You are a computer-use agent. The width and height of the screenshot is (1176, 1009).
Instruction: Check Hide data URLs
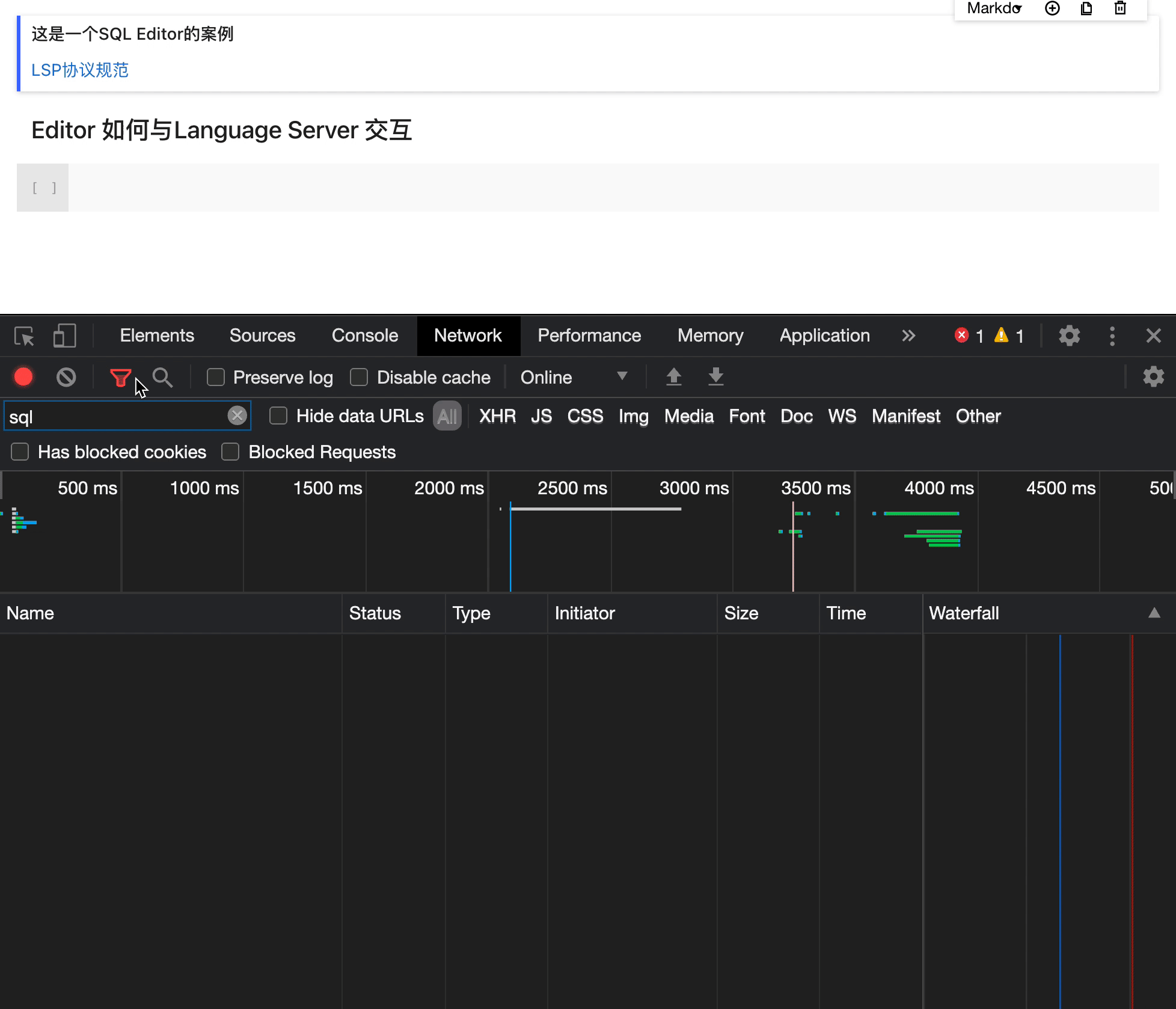tap(278, 416)
